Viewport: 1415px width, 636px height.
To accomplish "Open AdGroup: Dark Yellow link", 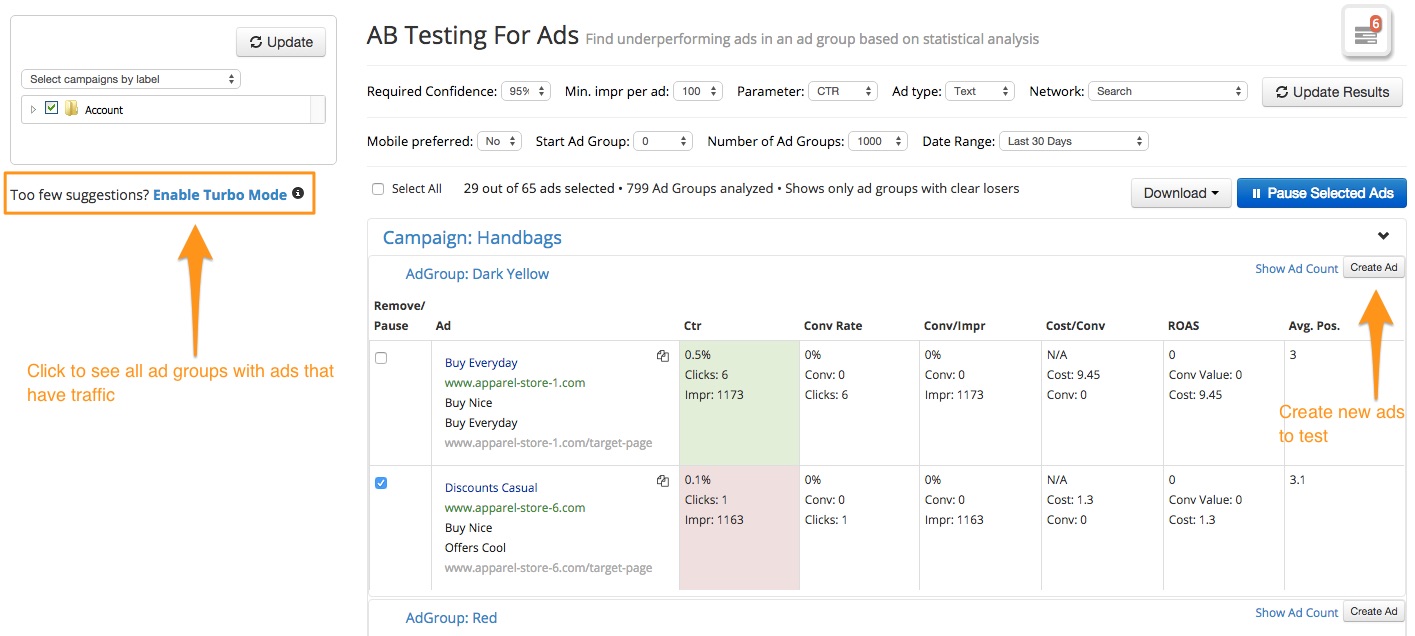I will click(477, 274).
